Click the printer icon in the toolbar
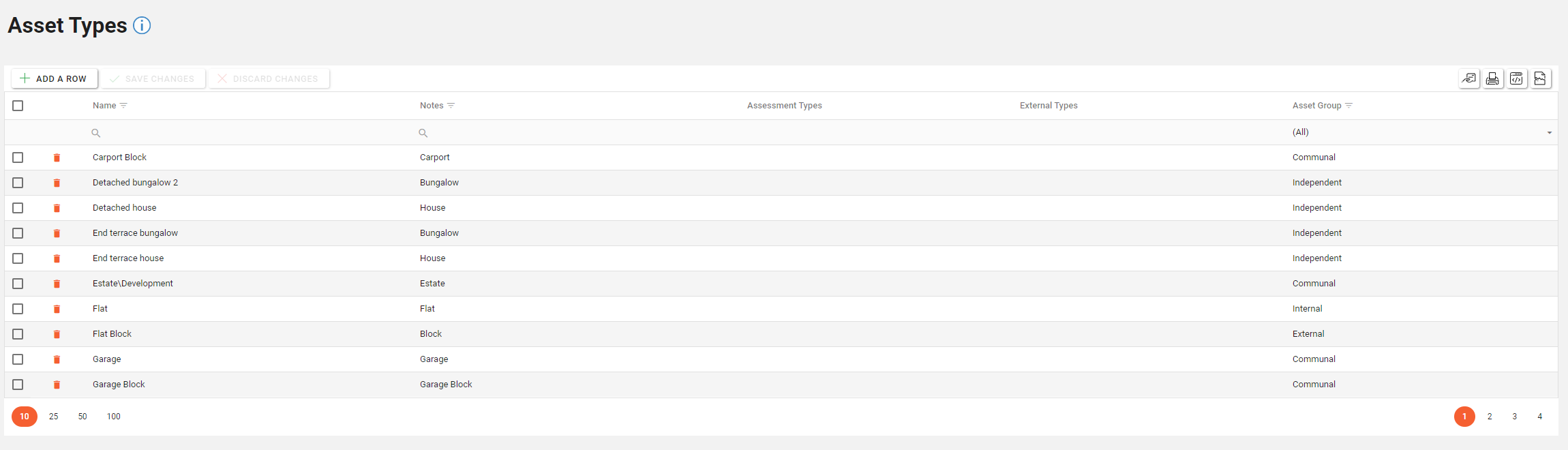This screenshot has width=1568, height=450. click(1492, 79)
